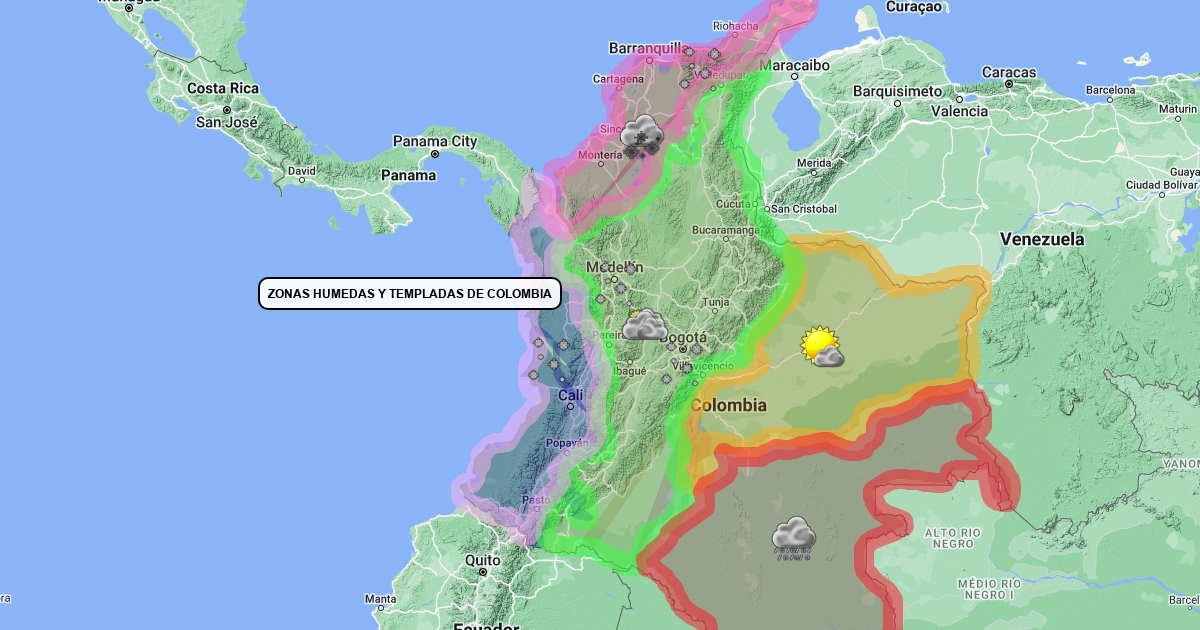
Task: Select the Riohacha label
Action: pos(735,26)
